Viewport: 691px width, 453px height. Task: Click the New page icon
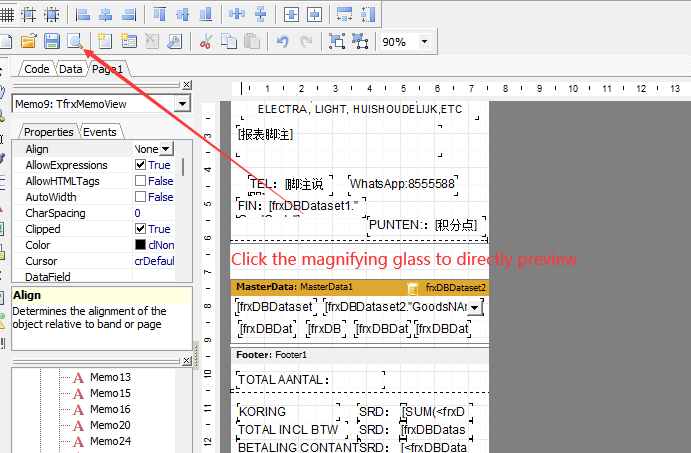[x=104, y=41]
